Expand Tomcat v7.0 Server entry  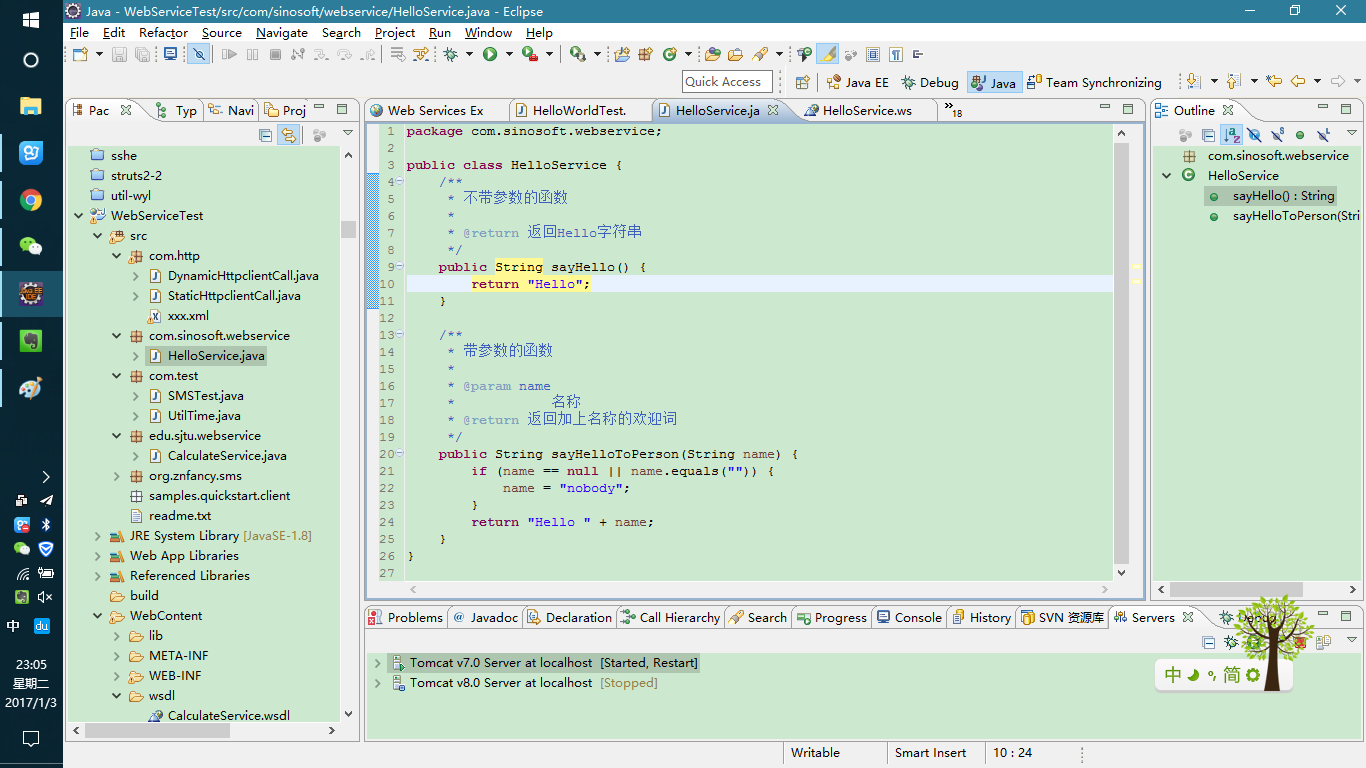pos(377,662)
